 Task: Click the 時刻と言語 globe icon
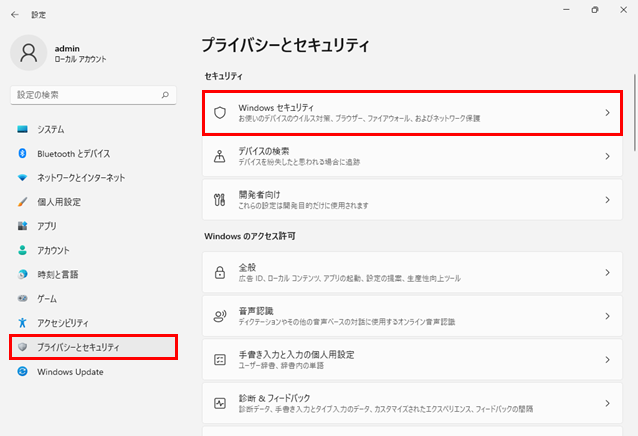[x=22, y=274]
